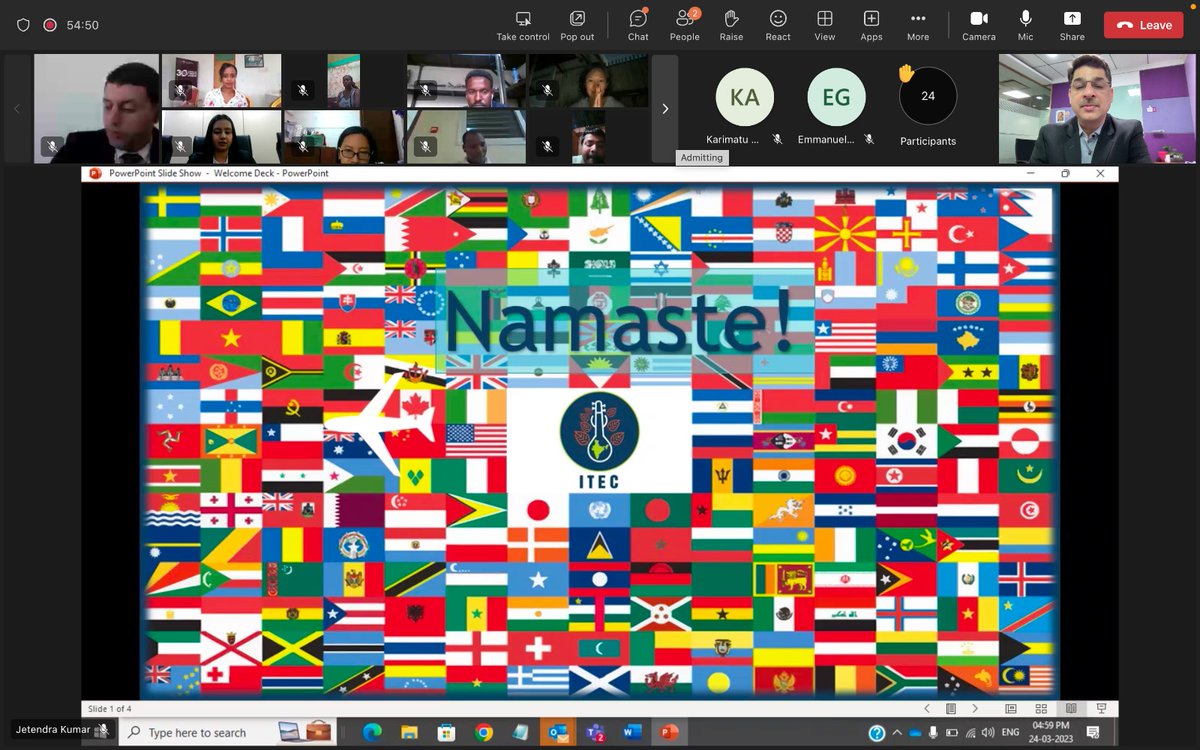This screenshot has height=750, width=1200.
Task: Show the People participants list
Action: [685, 25]
